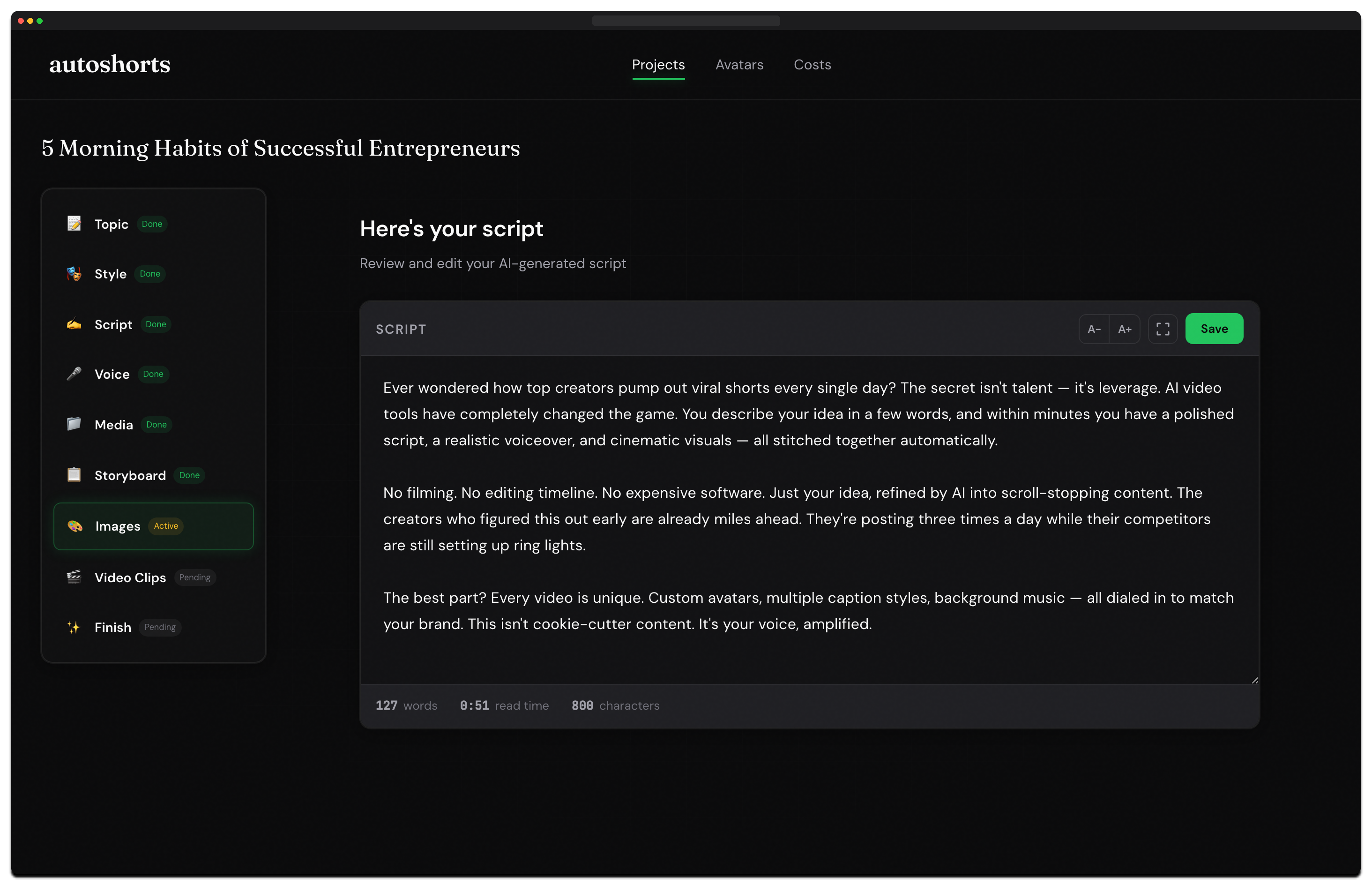Click the Active badge on Images step
Screen dimensions: 1372x885
[x=165, y=526]
